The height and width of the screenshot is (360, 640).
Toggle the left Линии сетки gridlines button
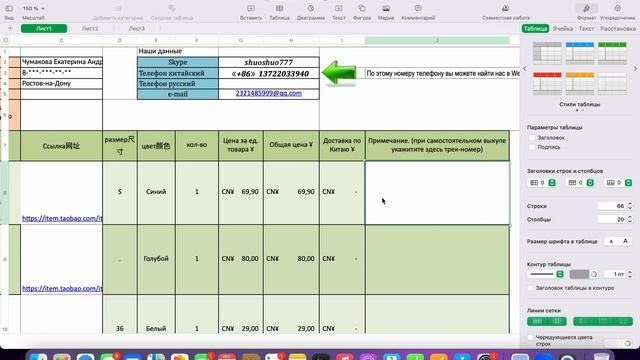click(547, 322)
